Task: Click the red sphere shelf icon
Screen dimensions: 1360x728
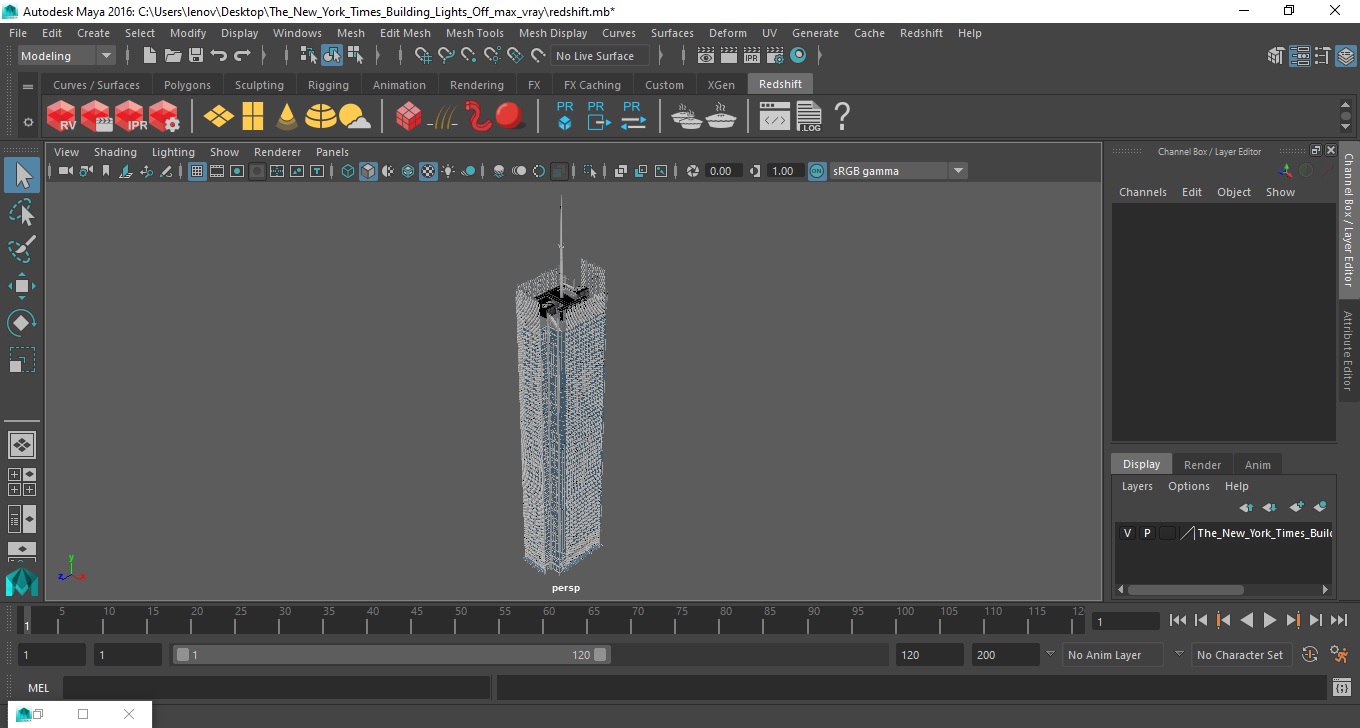Action: click(510, 117)
